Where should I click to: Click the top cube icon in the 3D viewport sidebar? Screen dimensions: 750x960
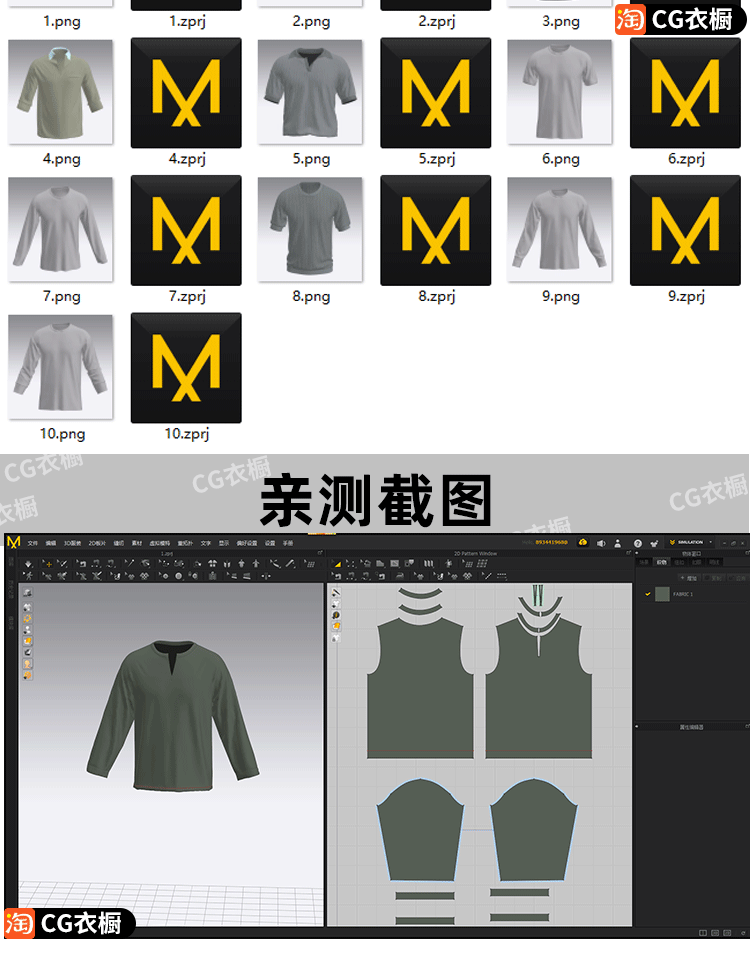28,593
